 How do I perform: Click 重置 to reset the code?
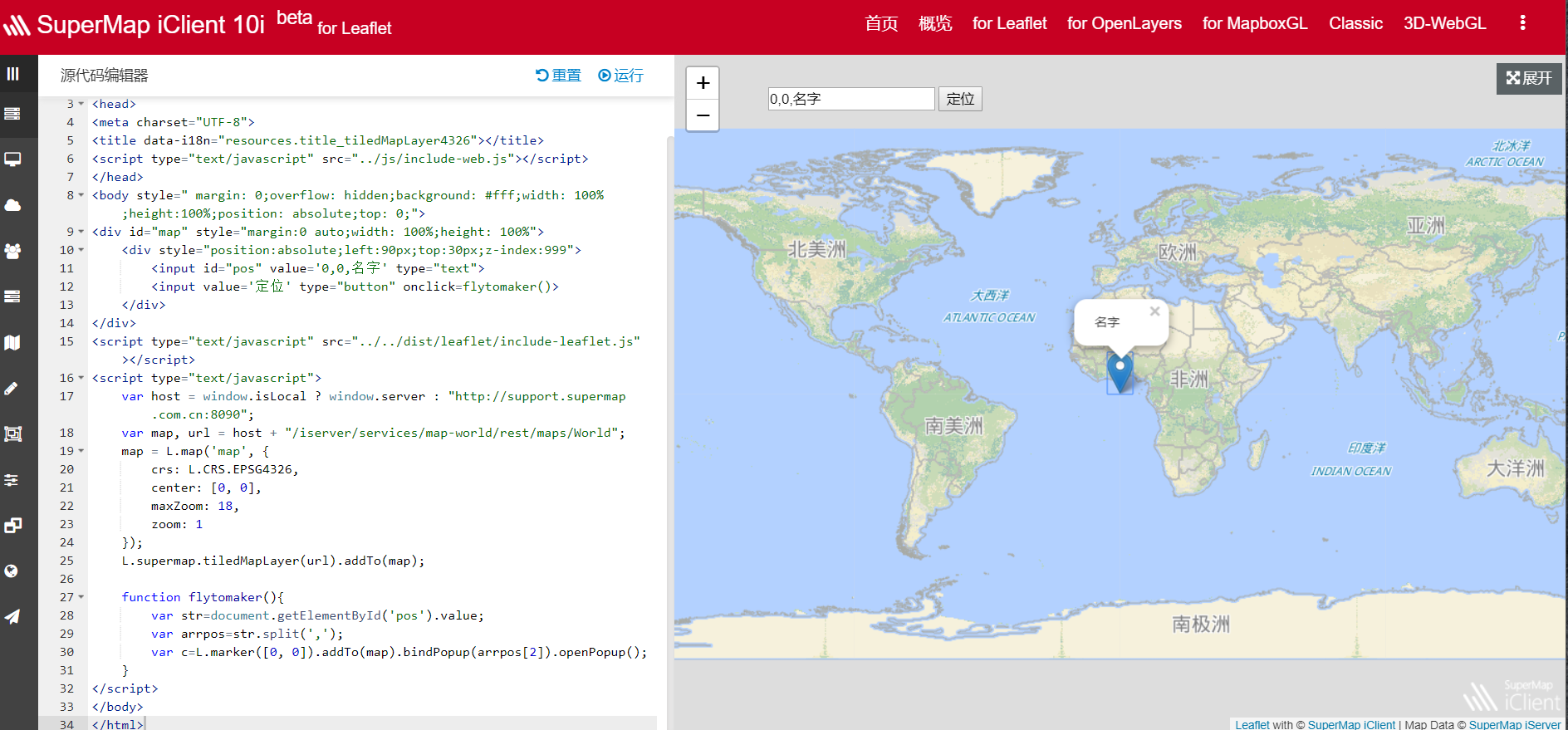558,76
